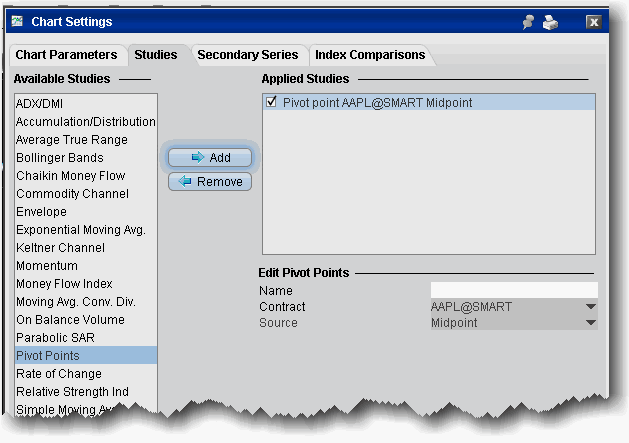Click the Add button
The height and width of the screenshot is (443, 629).
click(x=210, y=157)
